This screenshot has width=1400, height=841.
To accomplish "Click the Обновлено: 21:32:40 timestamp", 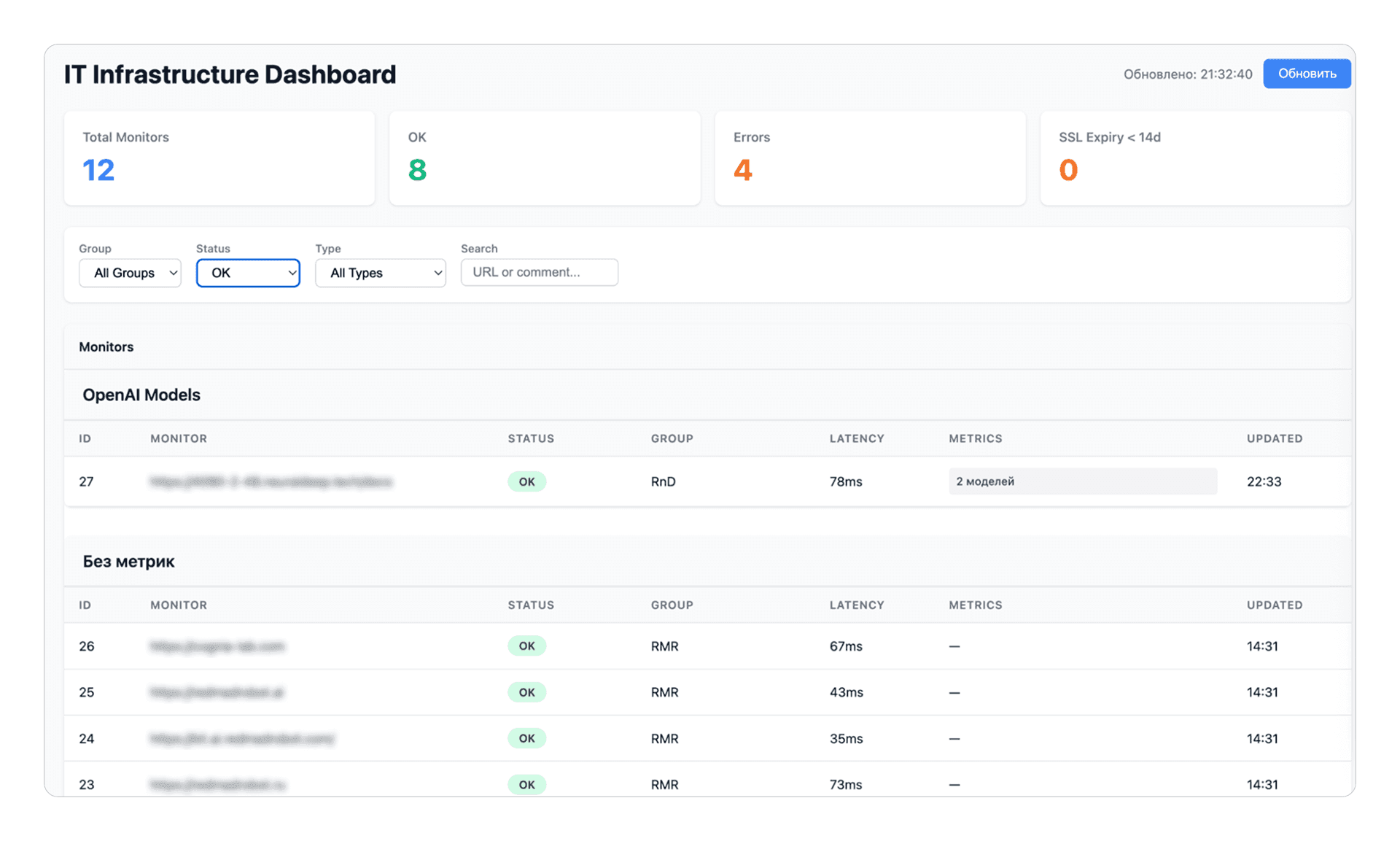I will (x=1188, y=74).
